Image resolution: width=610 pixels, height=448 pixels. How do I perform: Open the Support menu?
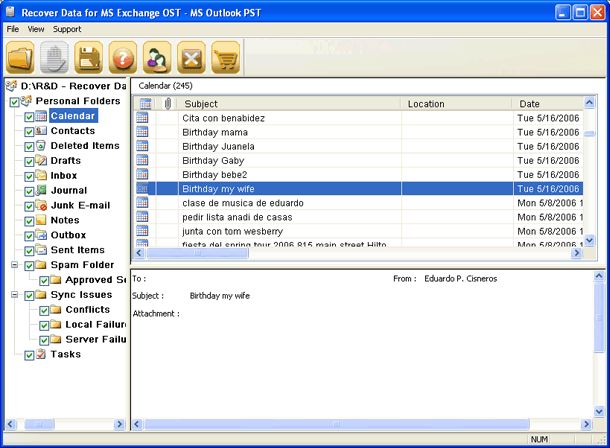pyautogui.click(x=67, y=30)
